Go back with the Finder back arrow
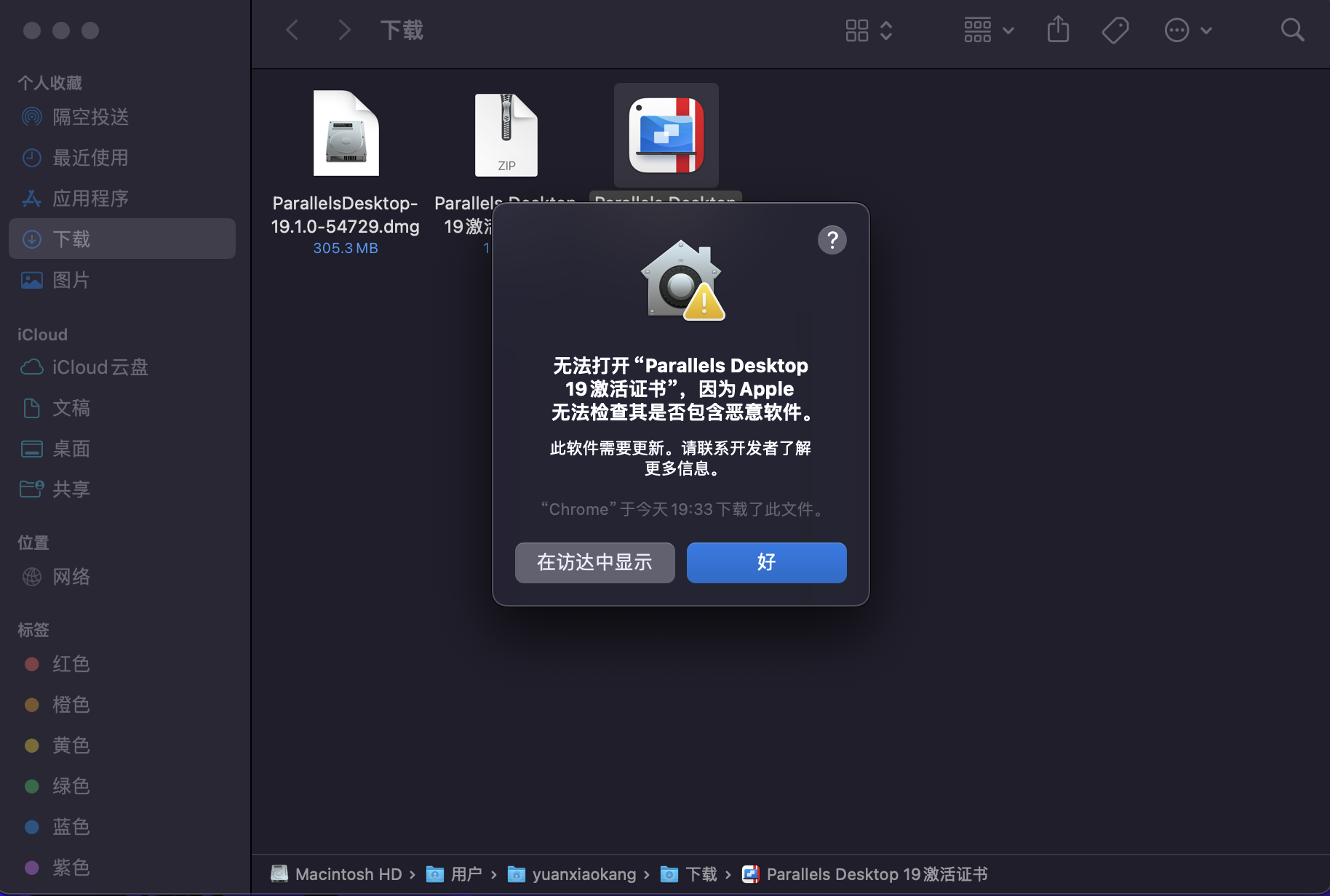This screenshot has width=1330, height=896. (x=292, y=30)
